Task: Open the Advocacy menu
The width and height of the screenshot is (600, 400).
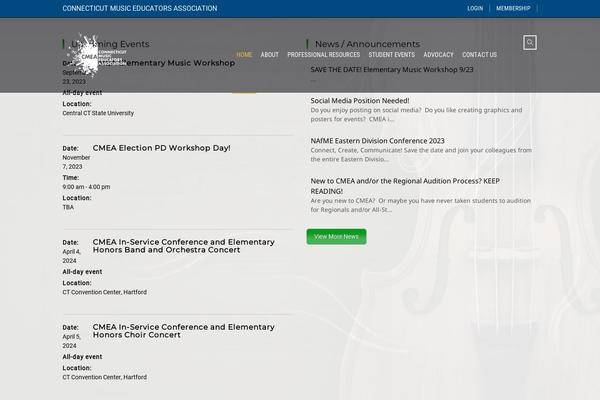Action: 438,55
